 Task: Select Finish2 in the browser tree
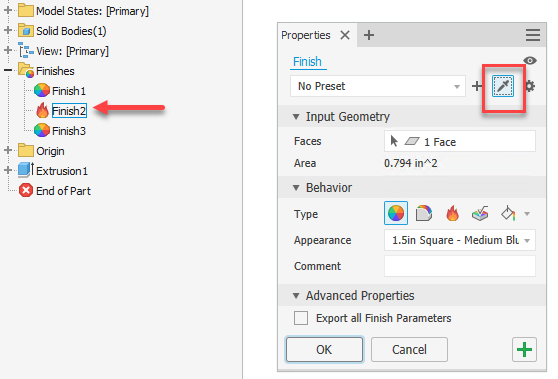(69, 111)
